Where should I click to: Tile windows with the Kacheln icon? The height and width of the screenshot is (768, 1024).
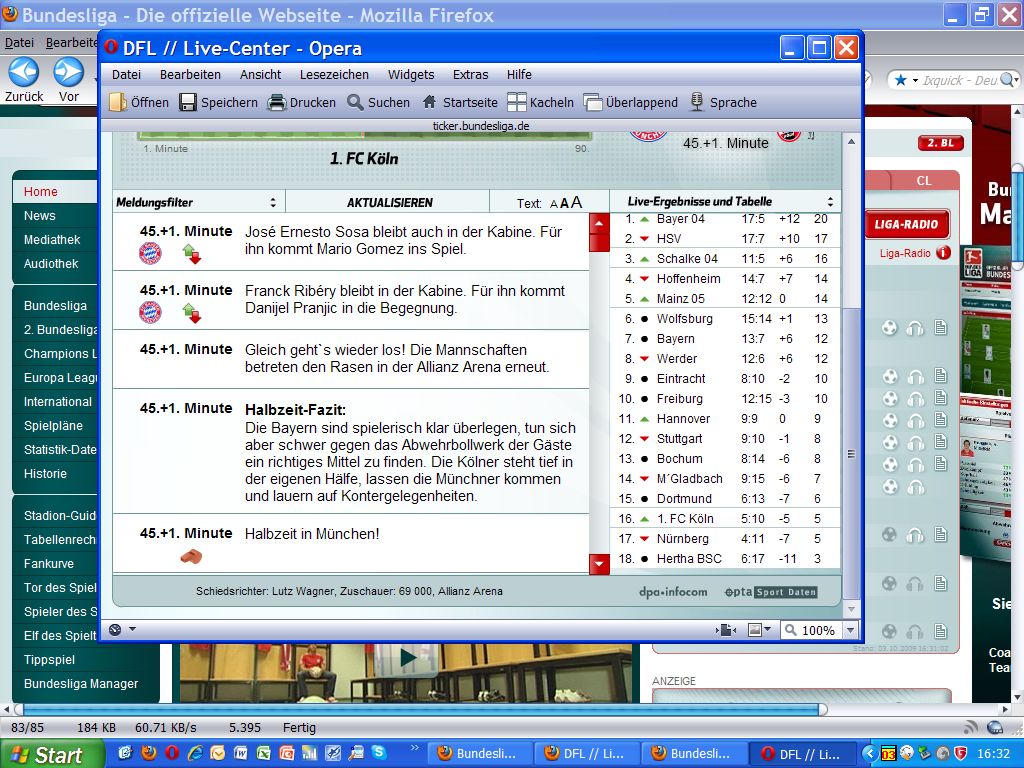517,103
